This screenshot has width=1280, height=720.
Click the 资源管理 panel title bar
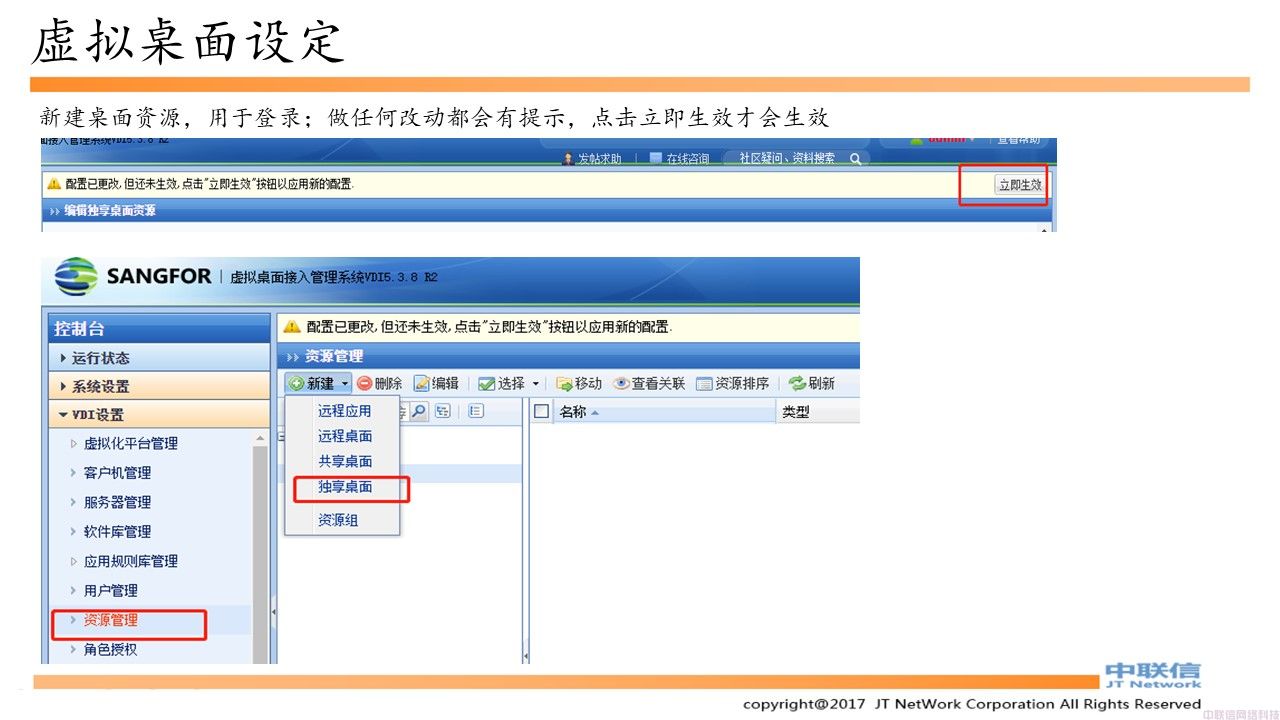567,356
